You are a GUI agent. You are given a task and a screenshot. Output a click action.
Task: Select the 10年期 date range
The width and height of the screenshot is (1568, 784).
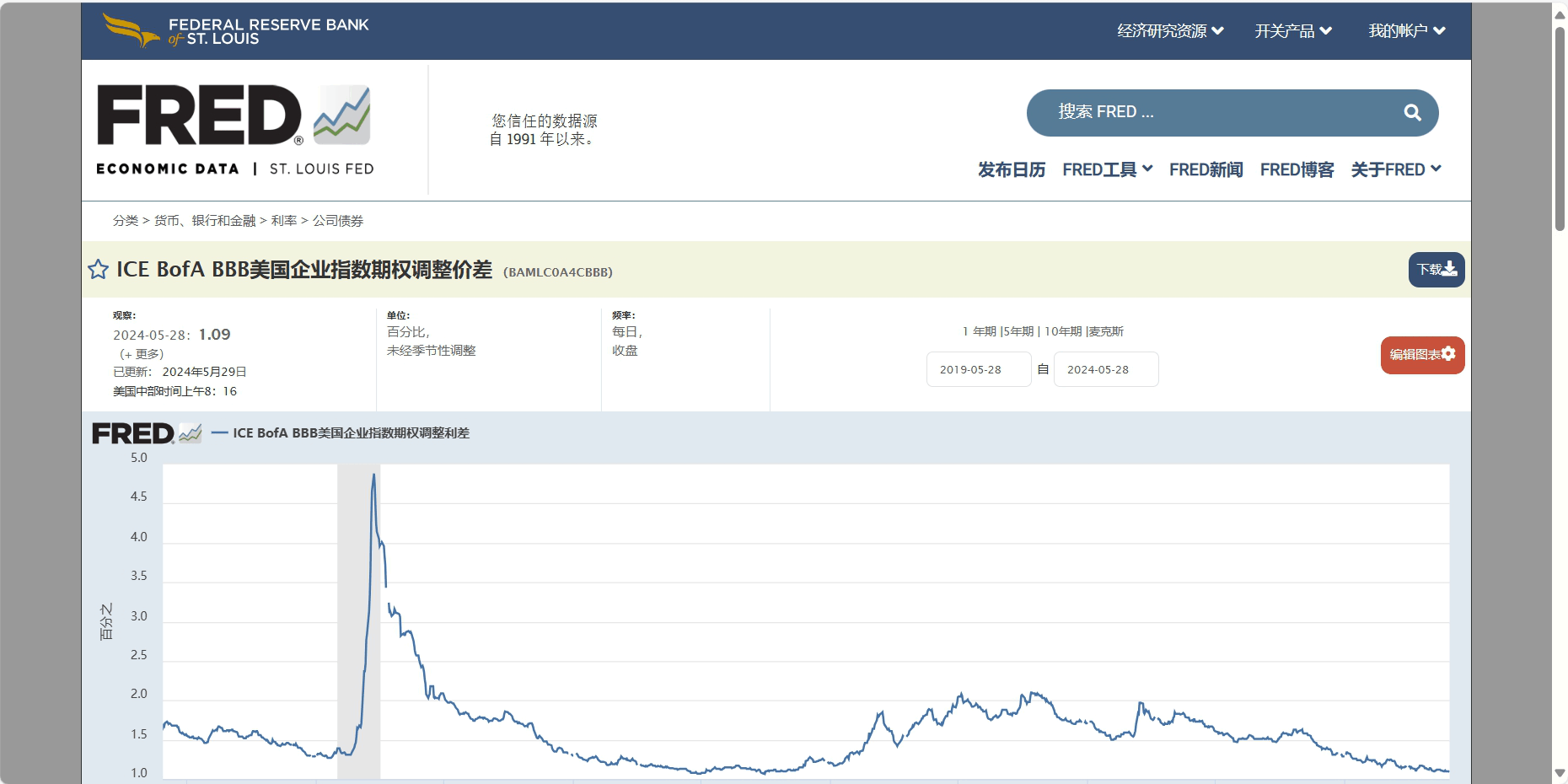[x=1063, y=331]
